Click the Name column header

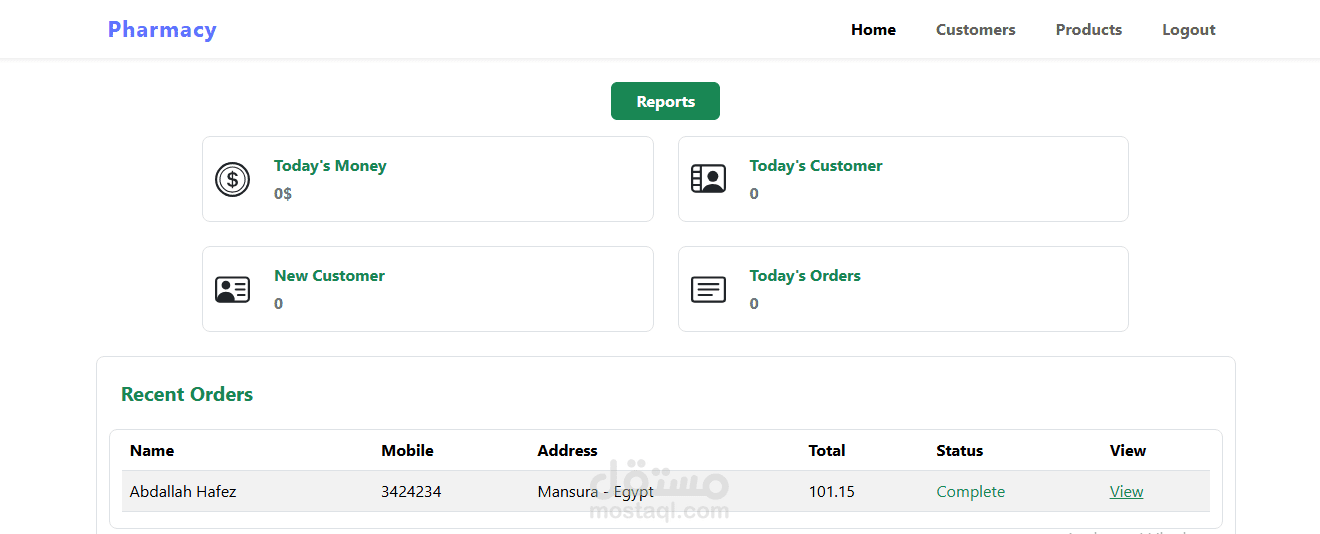coord(152,451)
